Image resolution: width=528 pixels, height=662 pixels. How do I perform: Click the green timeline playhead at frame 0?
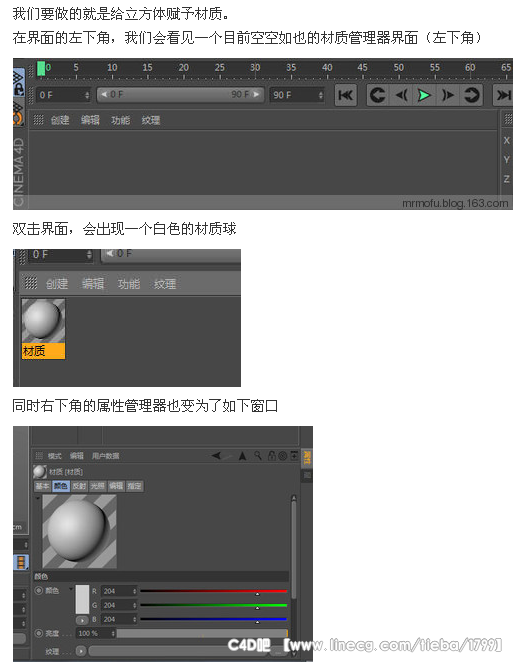41,68
